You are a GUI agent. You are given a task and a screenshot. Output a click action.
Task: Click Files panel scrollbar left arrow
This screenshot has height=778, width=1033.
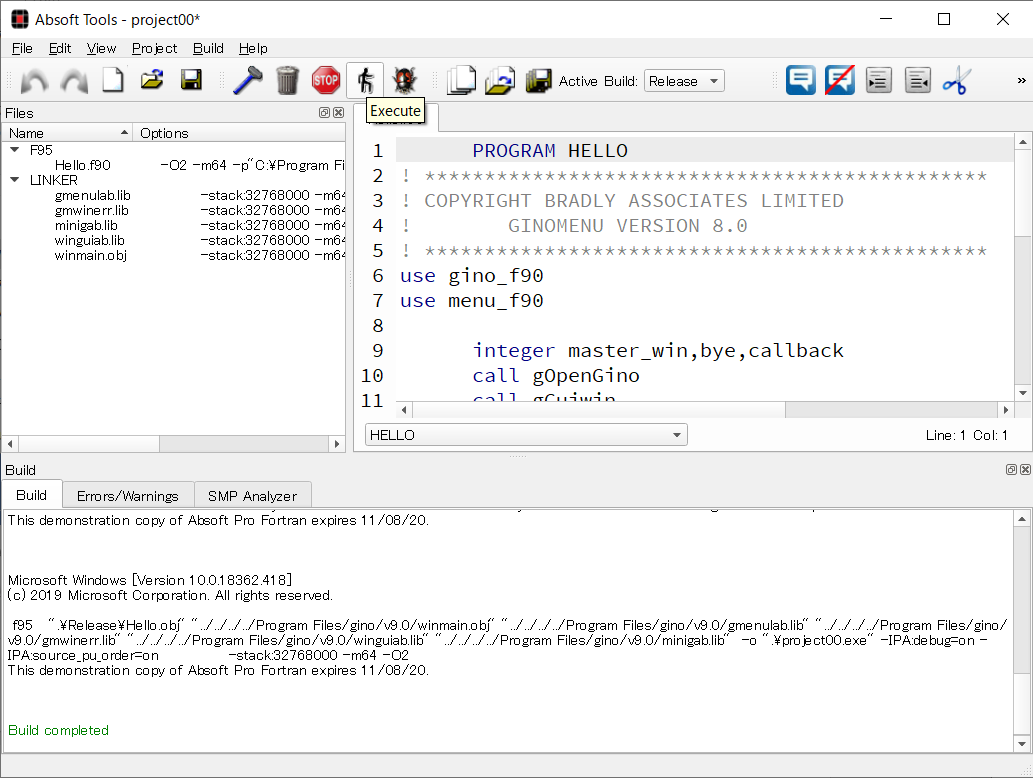[x=10, y=444]
